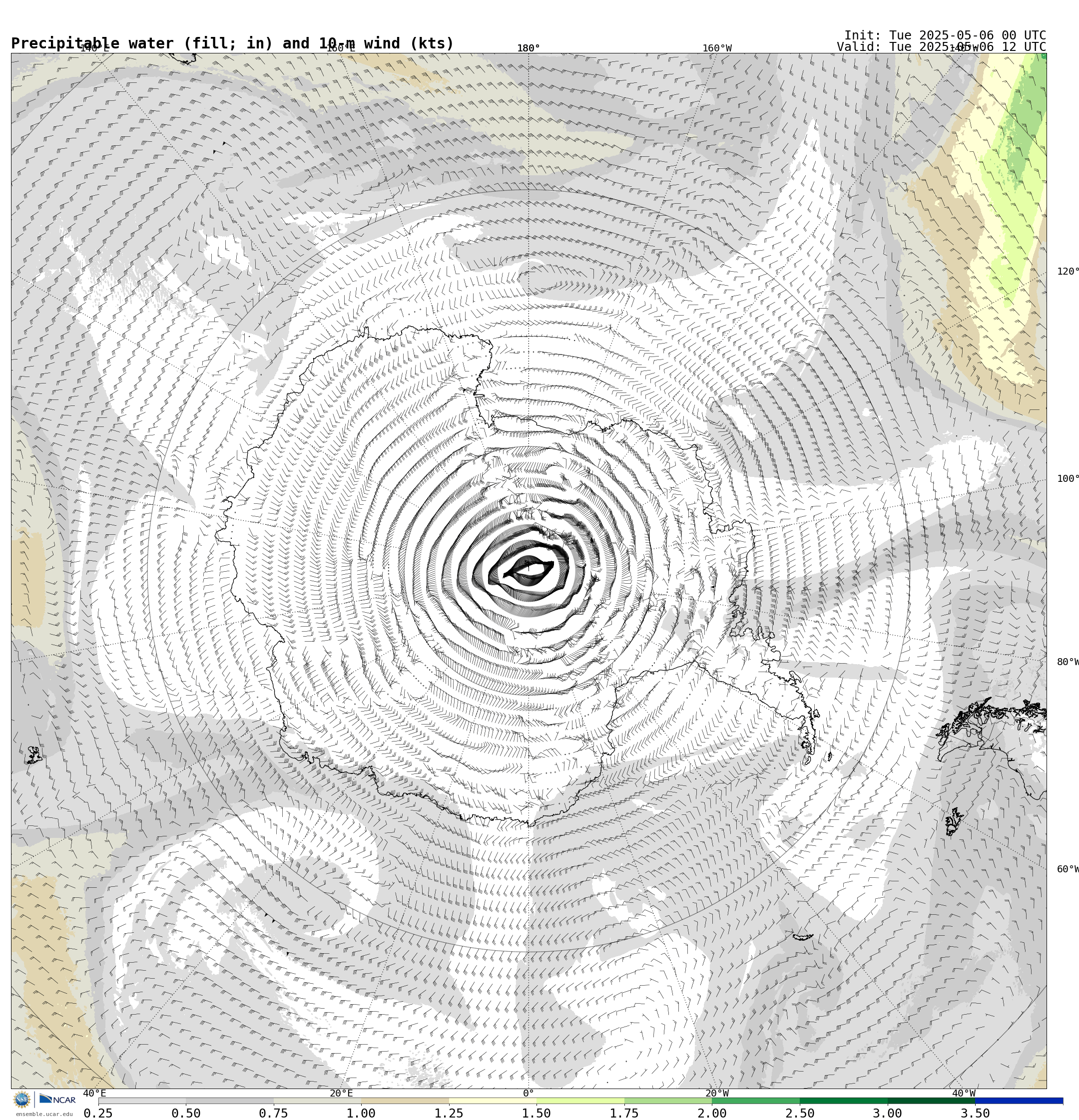Click the 1.50 colorbar tick value
This screenshot has width=1079, height=1120.
coord(537,1113)
